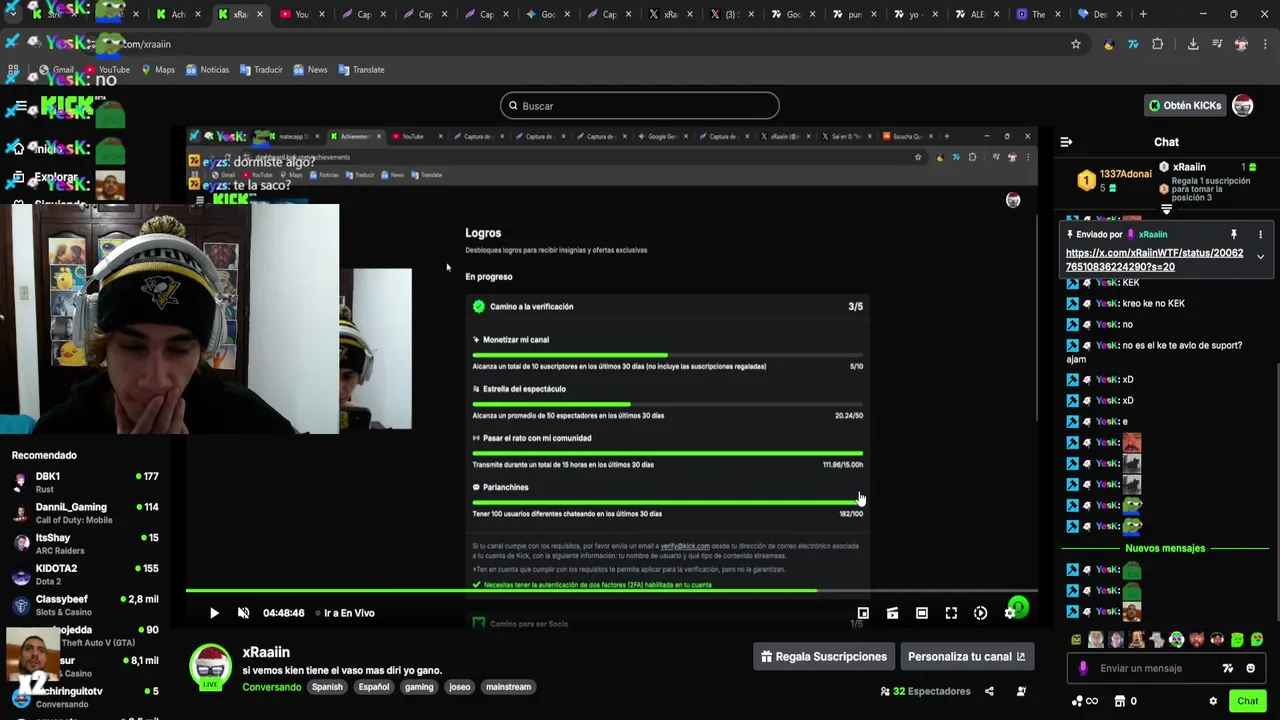This screenshot has width=1280, height=720.
Task: Collapse the chat panel
Action: coord(1066,142)
